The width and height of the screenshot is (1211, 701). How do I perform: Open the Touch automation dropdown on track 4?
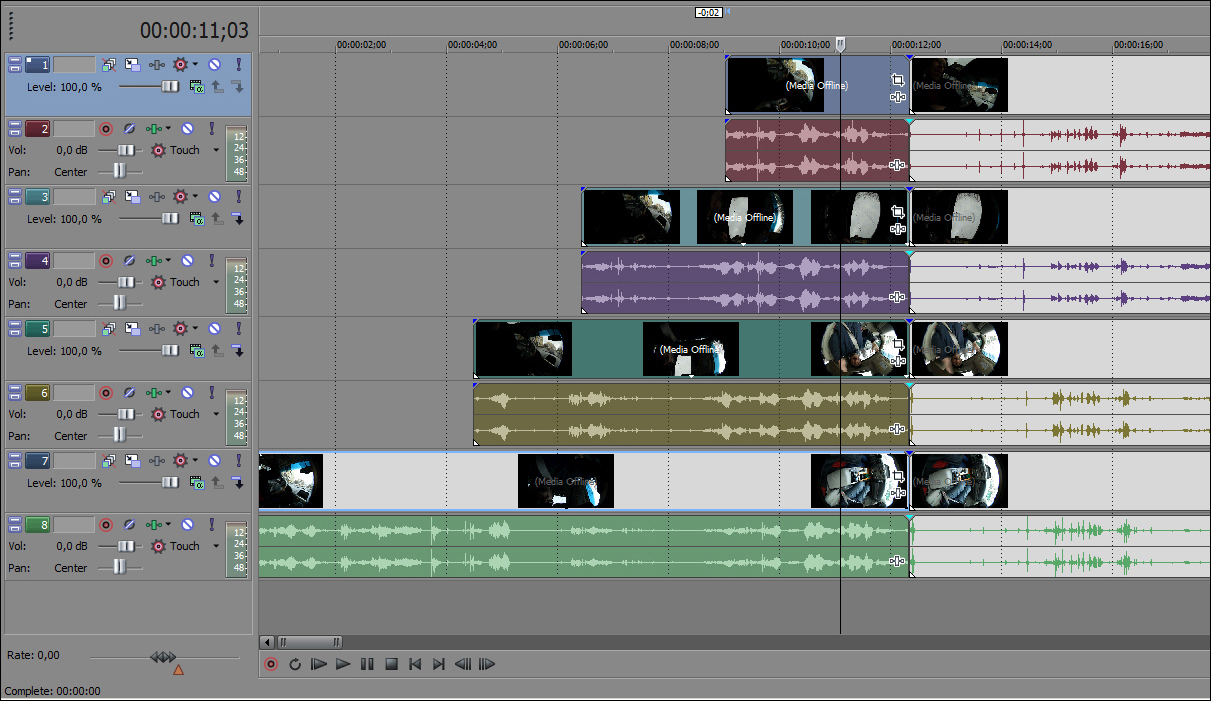tap(216, 282)
